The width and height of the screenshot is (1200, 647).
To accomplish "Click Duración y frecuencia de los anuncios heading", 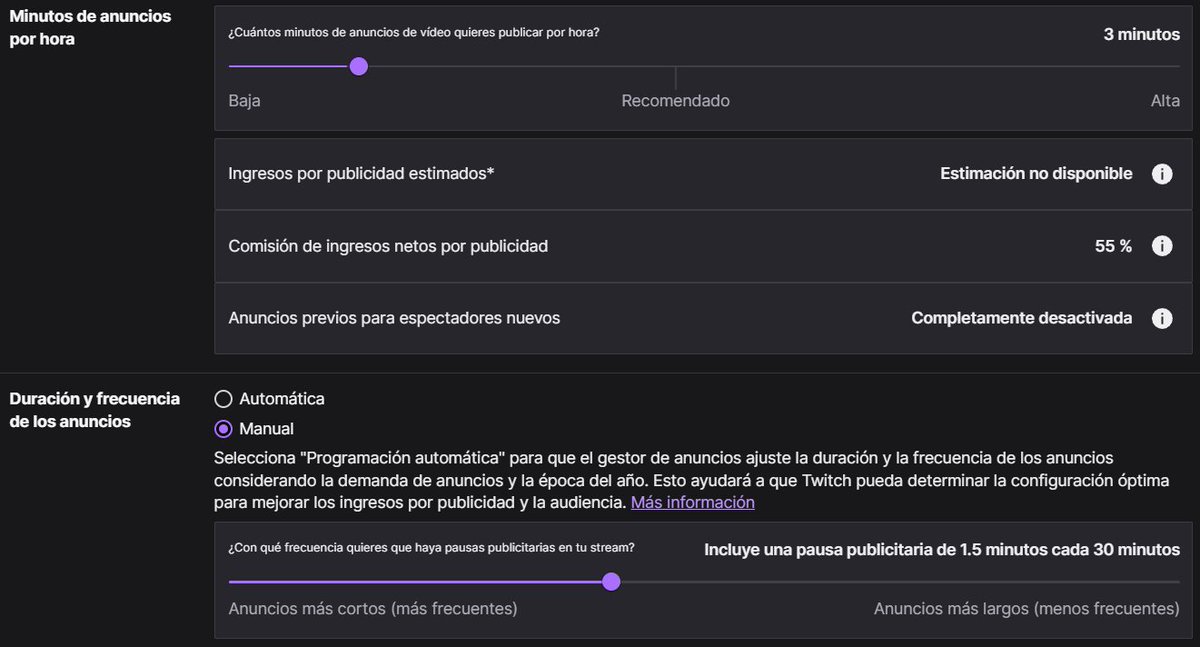I will click(95, 410).
